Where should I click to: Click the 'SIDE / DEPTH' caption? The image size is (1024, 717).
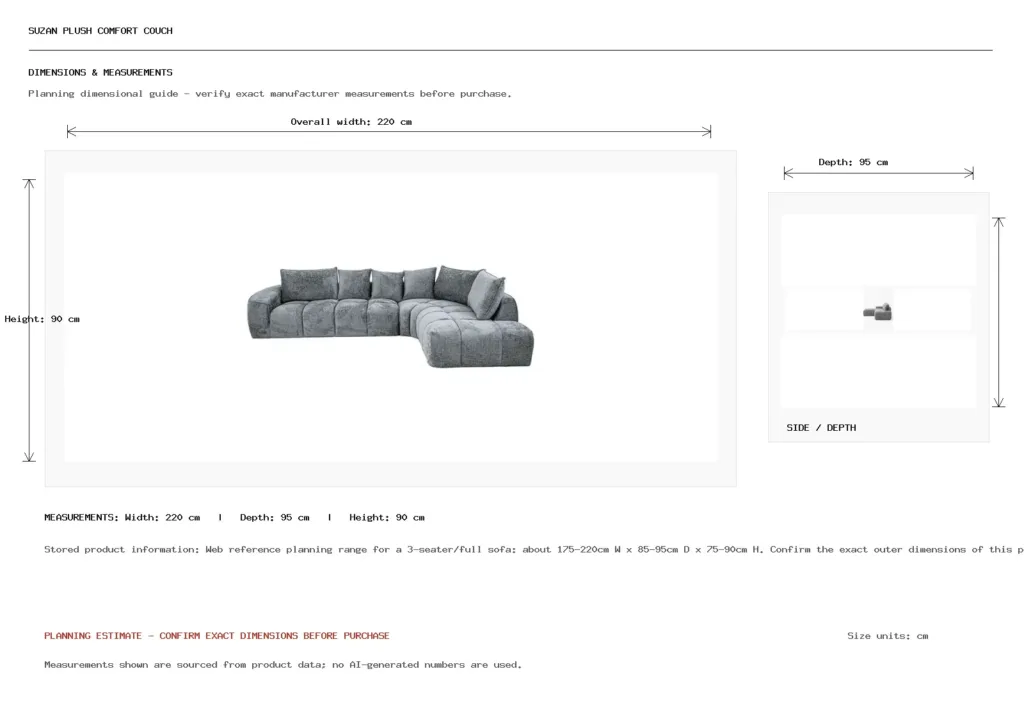click(821, 428)
